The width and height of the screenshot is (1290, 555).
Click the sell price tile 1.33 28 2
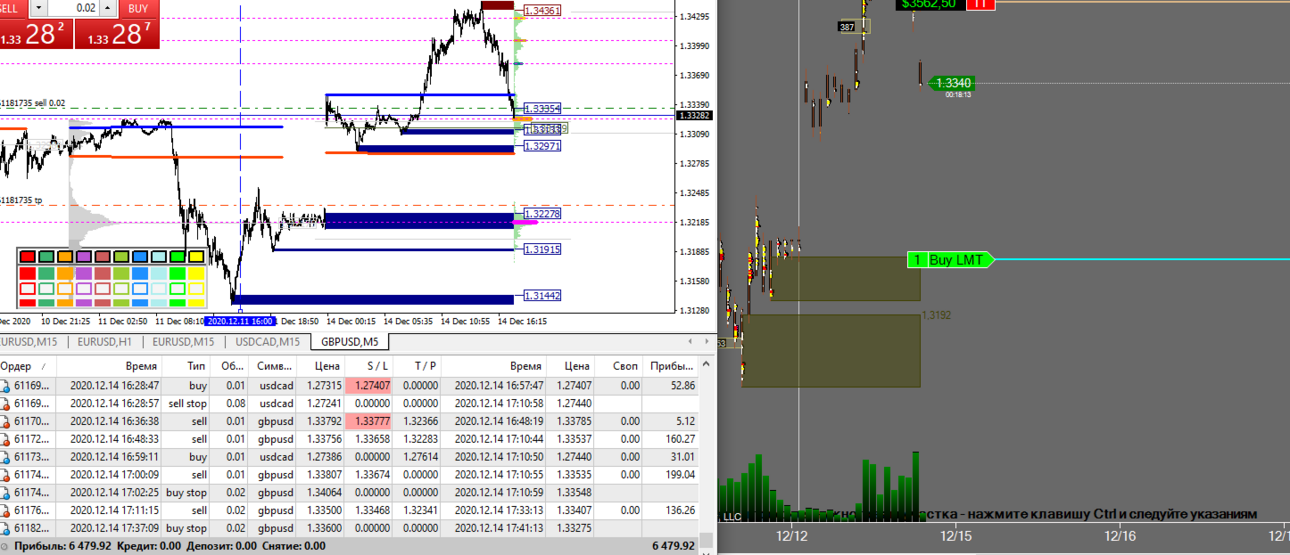35,34
